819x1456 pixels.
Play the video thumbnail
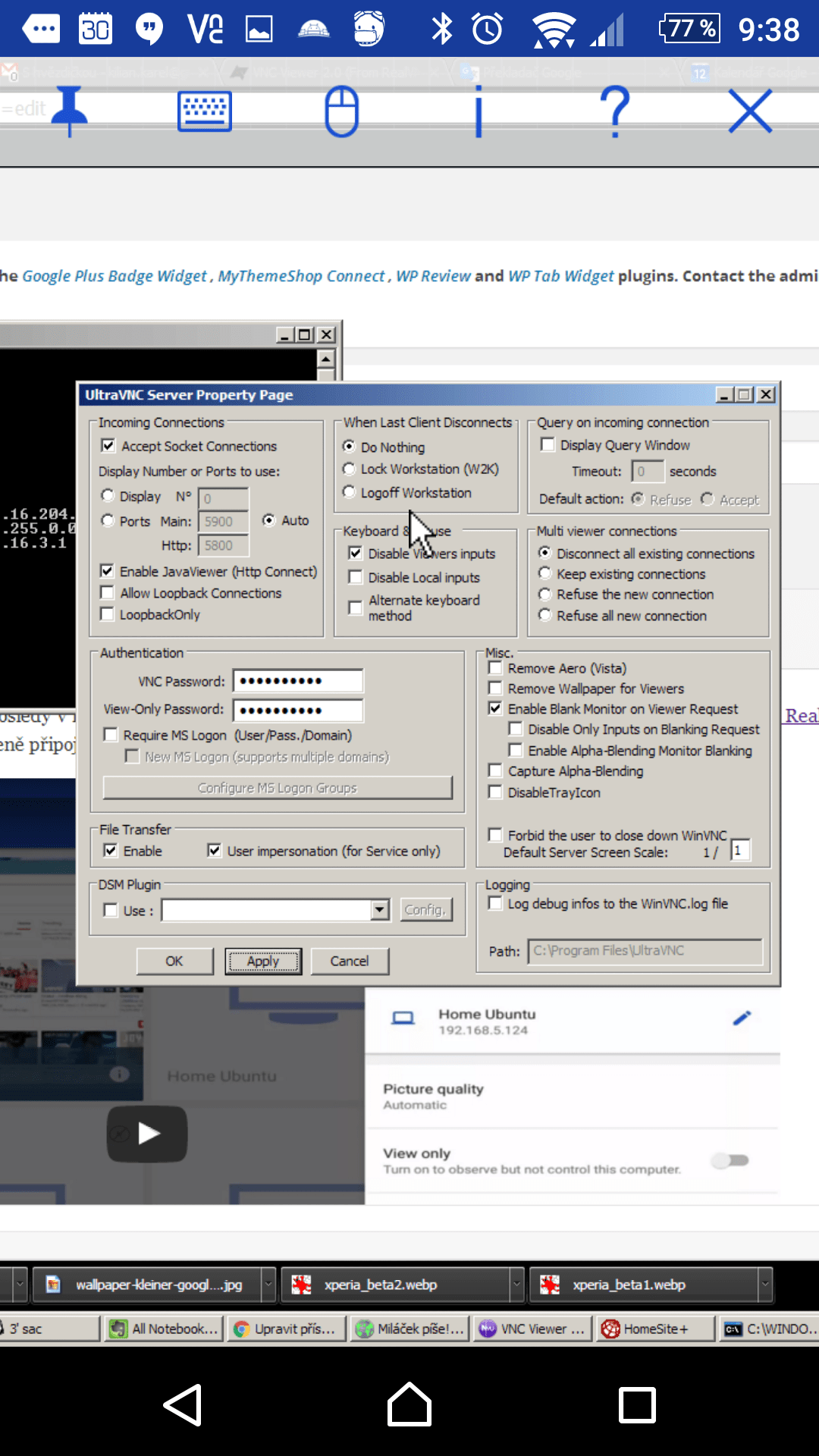point(147,1134)
